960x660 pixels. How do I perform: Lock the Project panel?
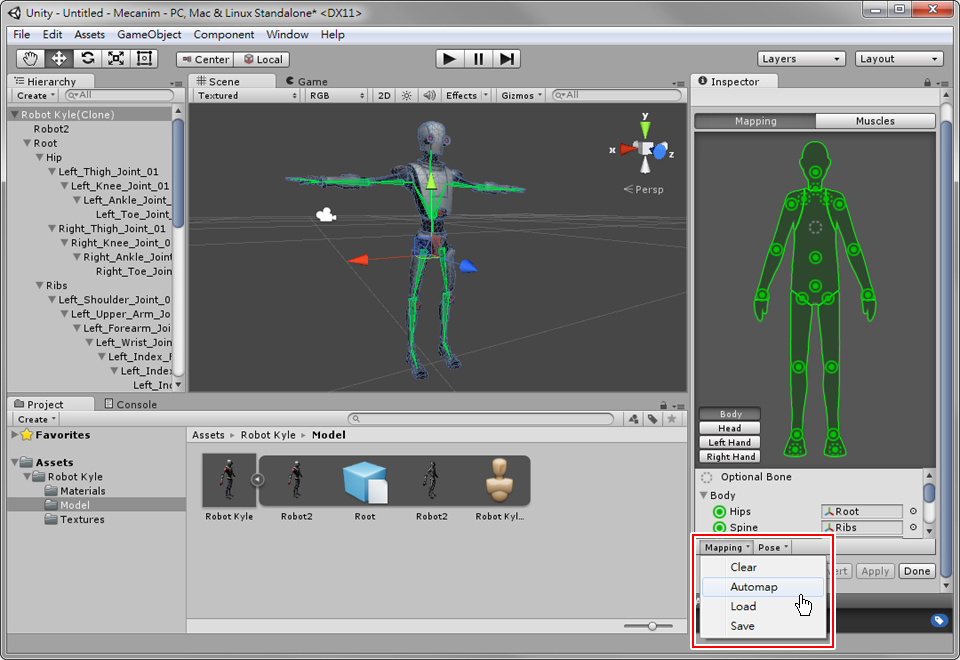(663, 405)
